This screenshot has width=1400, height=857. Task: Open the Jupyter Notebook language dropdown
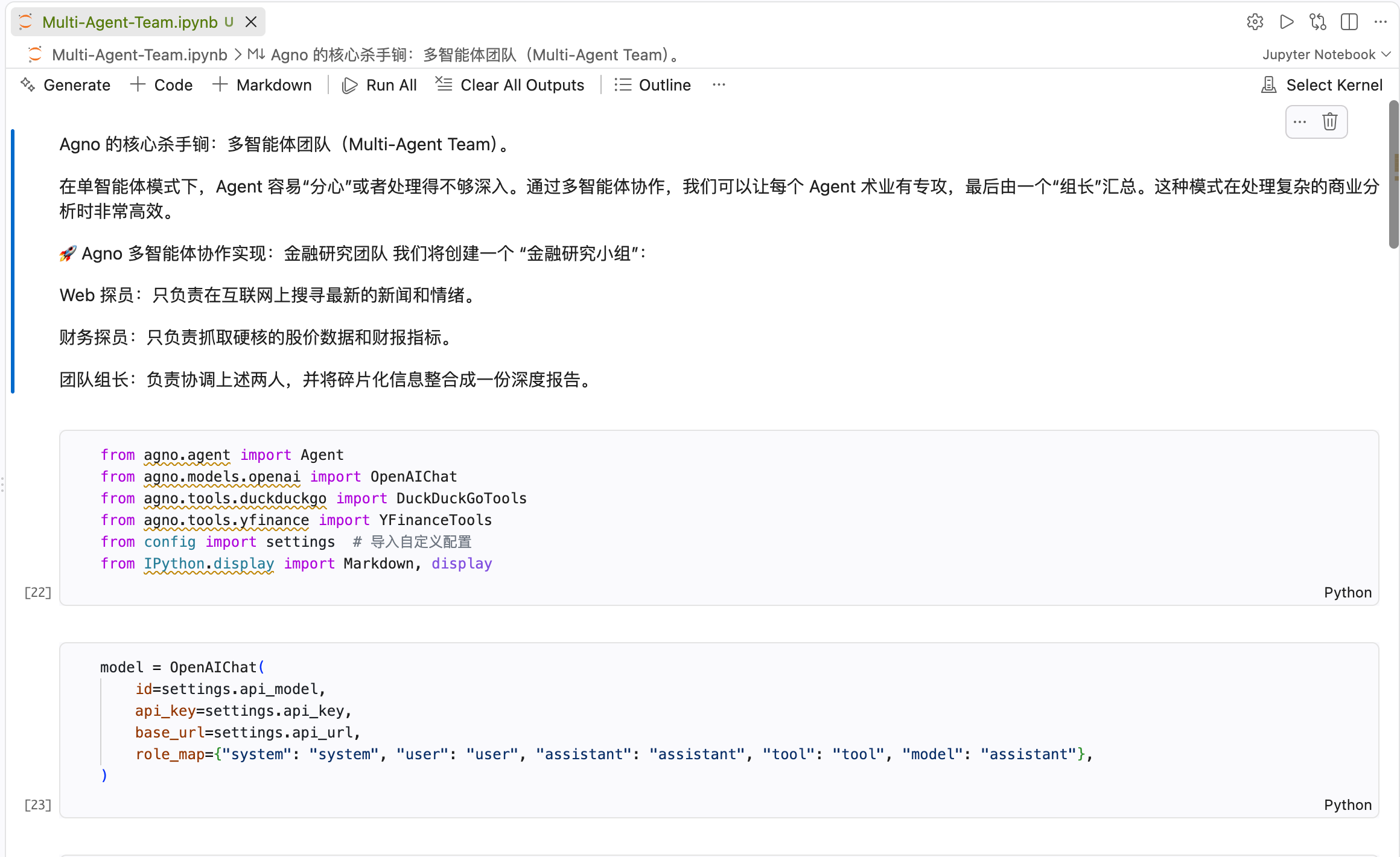[x=1326, y=55]
